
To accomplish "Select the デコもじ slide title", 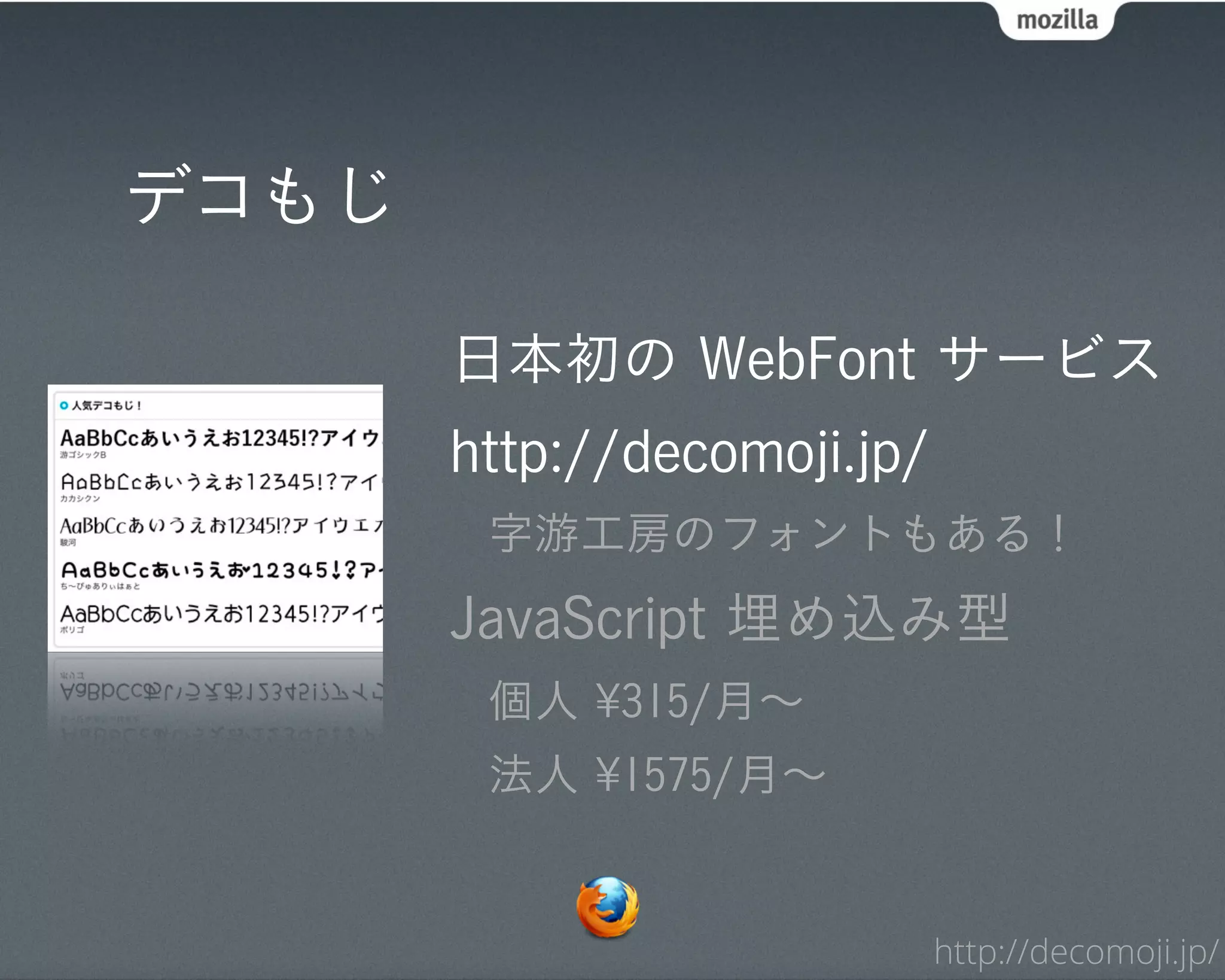I will tap(260, 195).
